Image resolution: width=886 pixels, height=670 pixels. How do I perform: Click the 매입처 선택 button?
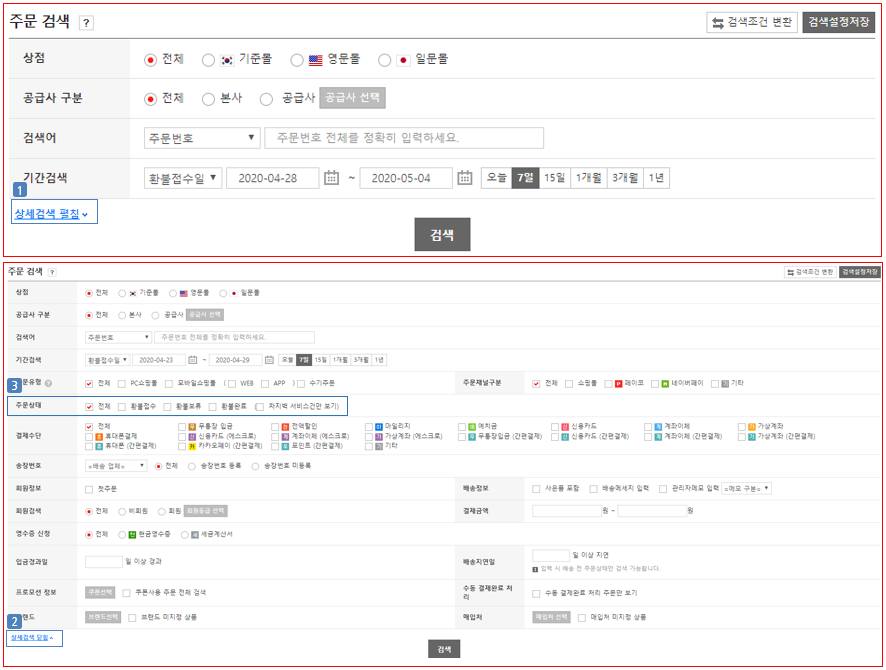[551, 617]
